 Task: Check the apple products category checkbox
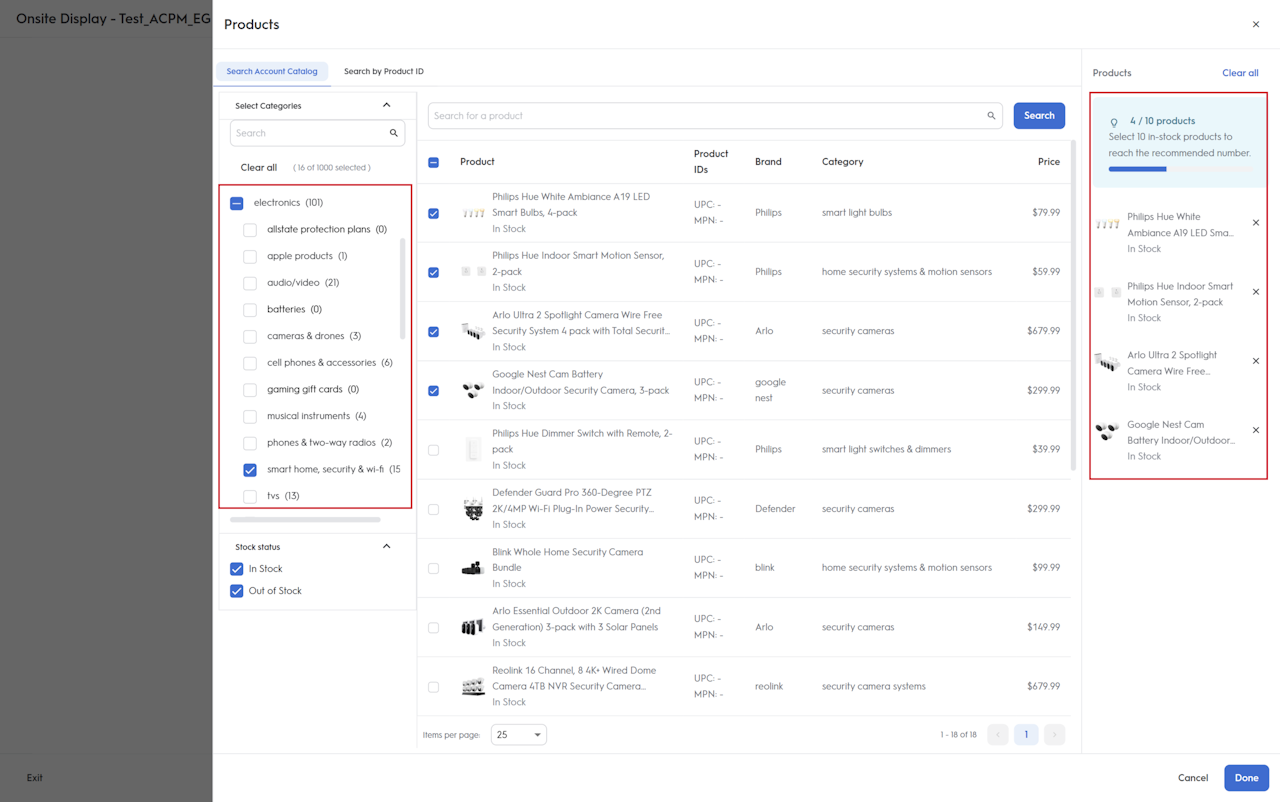pos(250,256)
